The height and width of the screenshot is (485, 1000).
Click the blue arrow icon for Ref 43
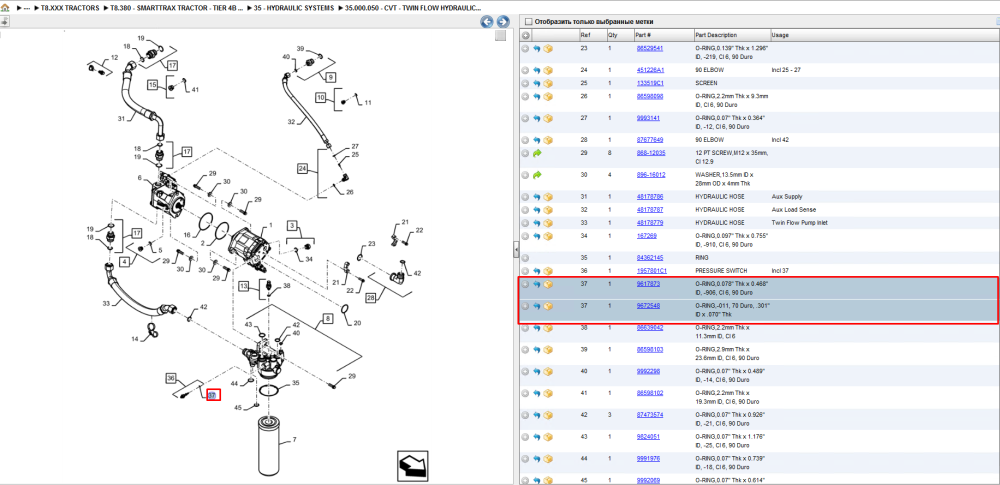click(x=537, y=437)
